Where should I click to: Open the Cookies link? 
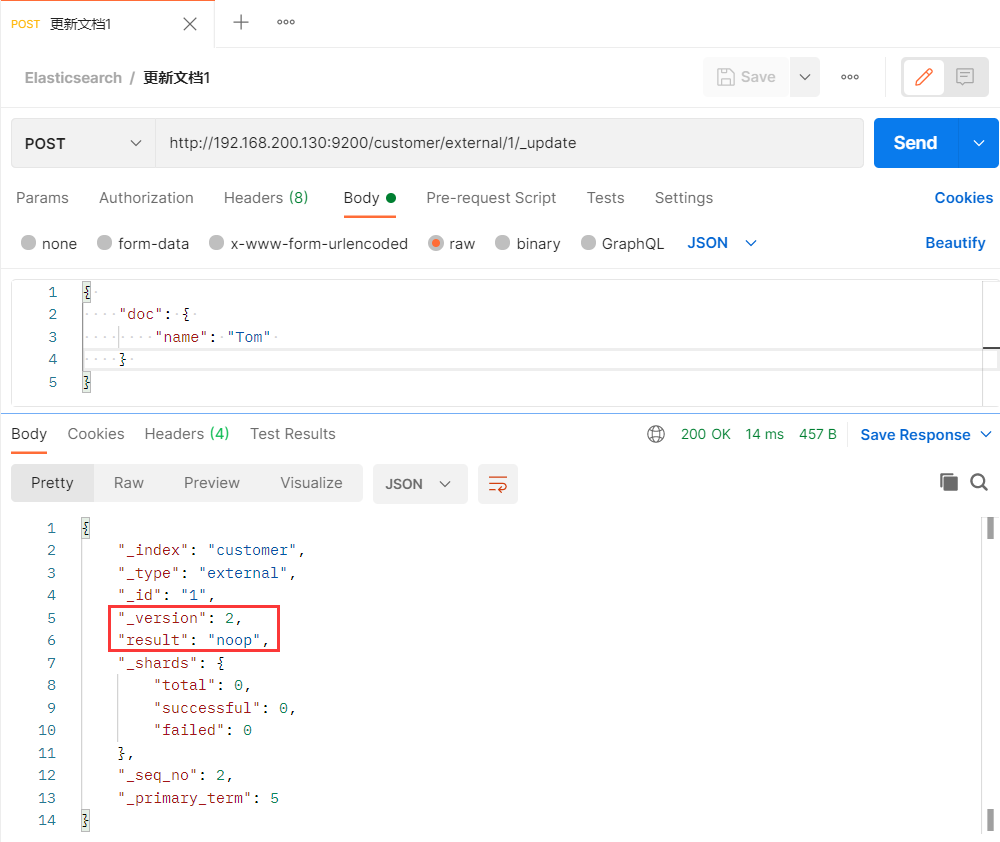coord(963,198)
